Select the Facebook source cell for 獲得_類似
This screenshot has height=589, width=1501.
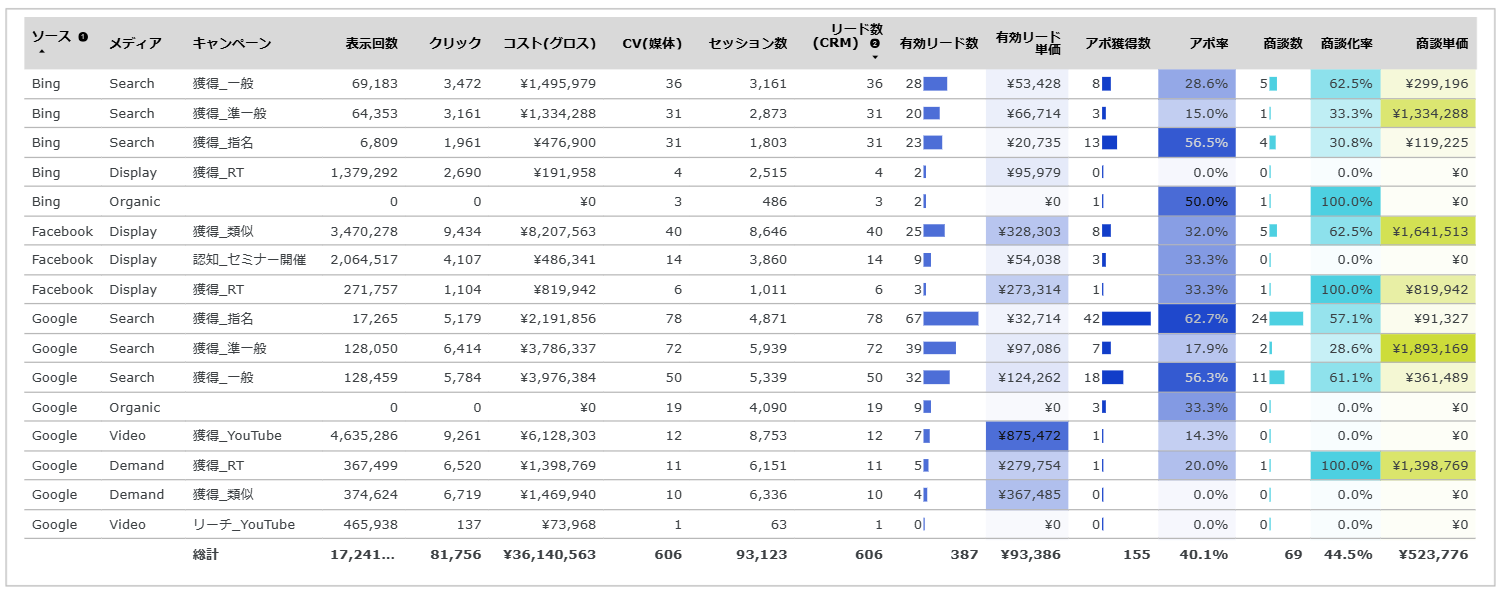pos(62,231)
